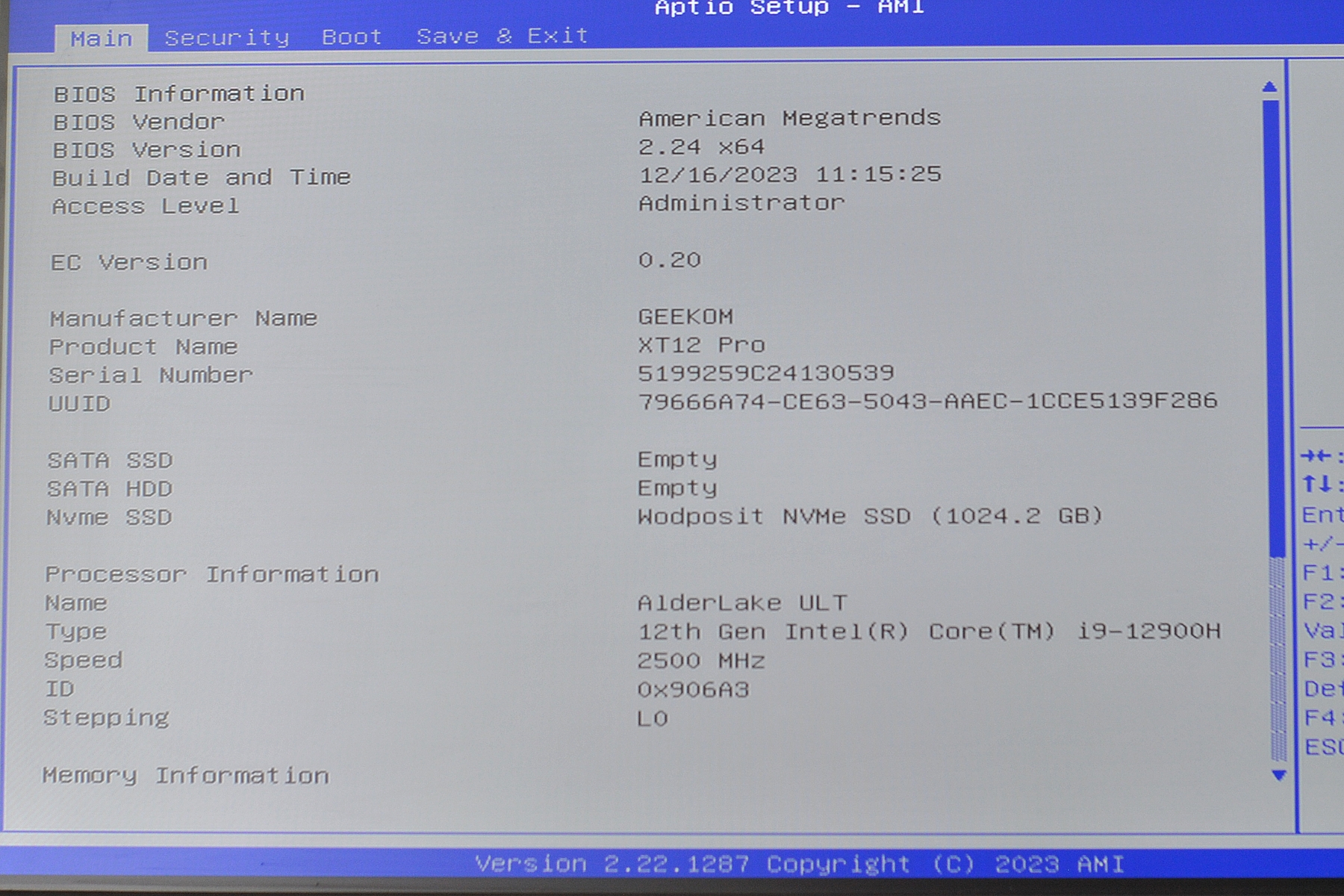Click the AlderLake ULT value
The width and height of the screenshot is (1344, 896).
(x=742, y=603)
